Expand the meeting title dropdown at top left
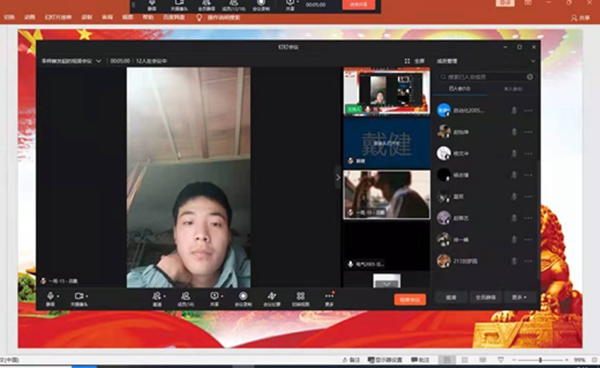Image resolution: width=600 pixels, height=368 pixels. (x=99, y=61)
